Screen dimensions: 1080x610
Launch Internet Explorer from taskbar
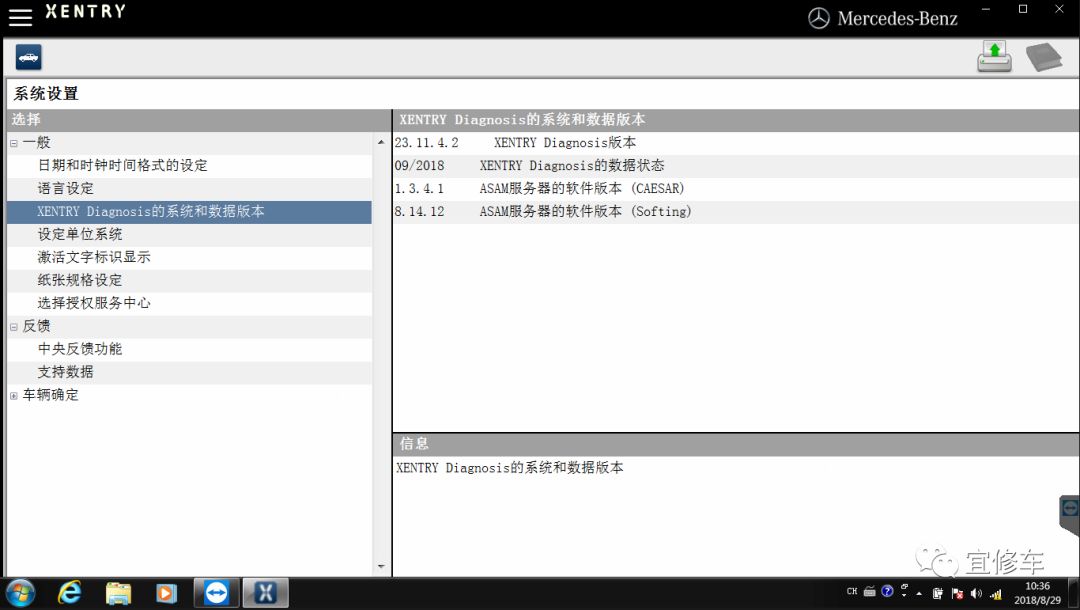click(x=70, y=593)
